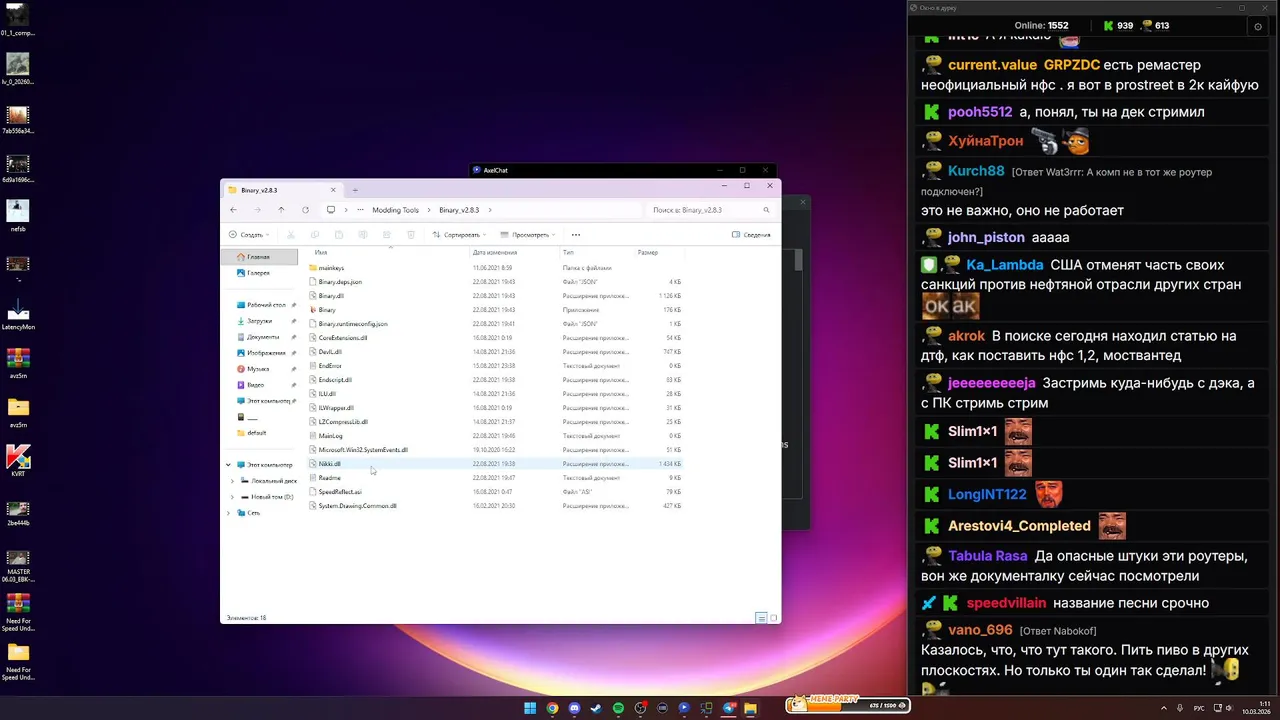Click the MEME PARTY progress bar widget
Image resolution: width=1280 pixels, height=720 pixels.
tap(848, 705)
